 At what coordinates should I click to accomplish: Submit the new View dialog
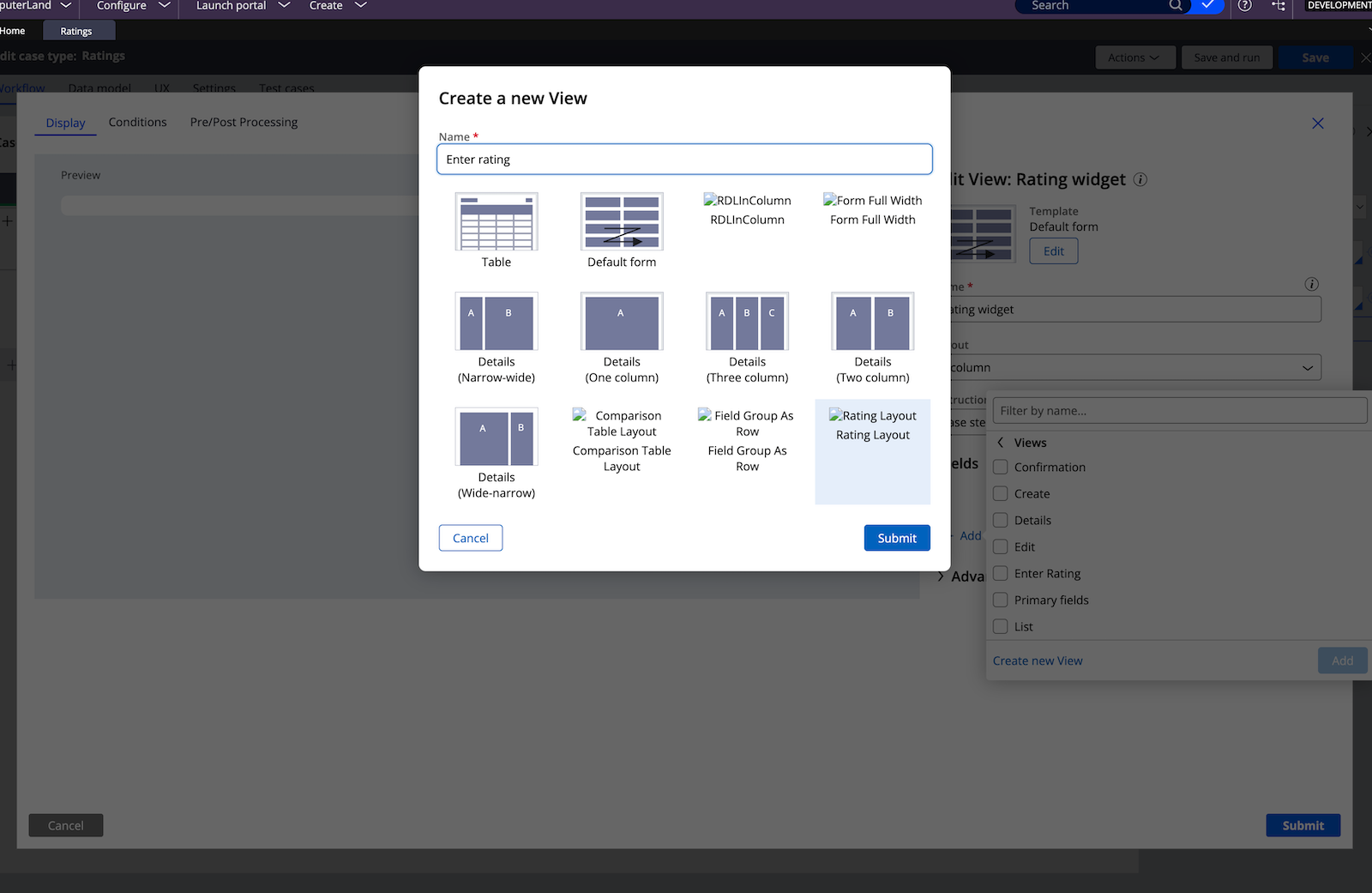pos(897,538)
